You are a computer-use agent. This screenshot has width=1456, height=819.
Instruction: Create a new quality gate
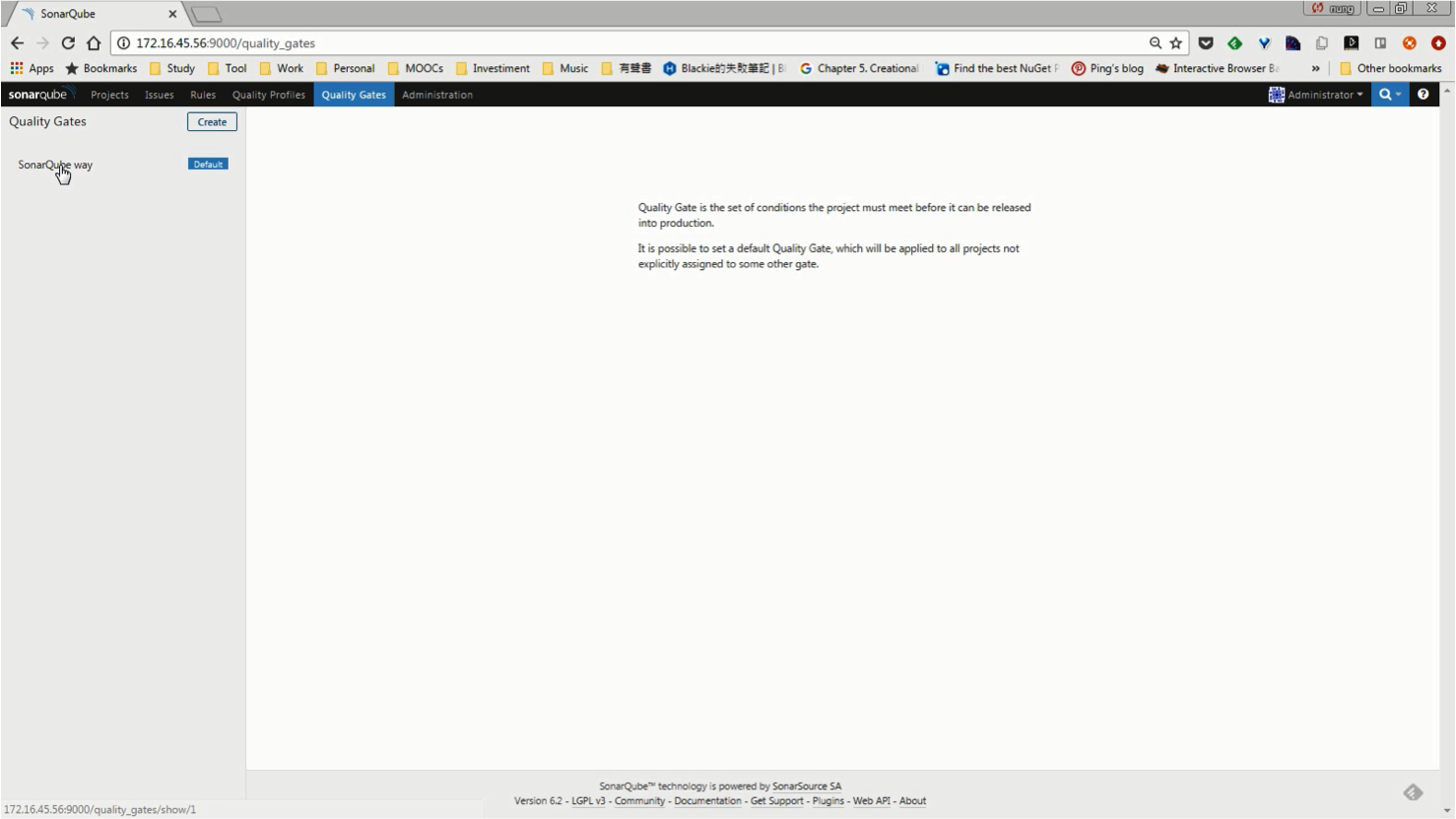point(212,122)
